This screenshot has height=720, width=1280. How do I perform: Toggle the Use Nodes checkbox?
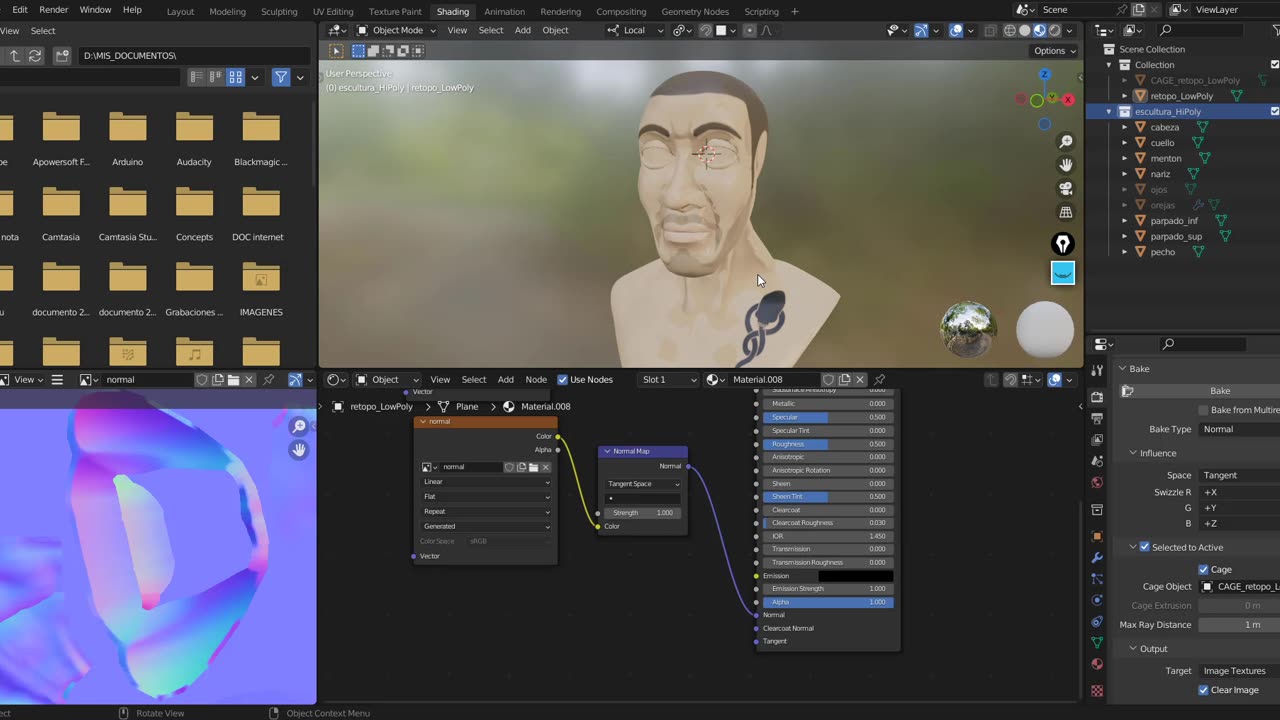[562, 380]
